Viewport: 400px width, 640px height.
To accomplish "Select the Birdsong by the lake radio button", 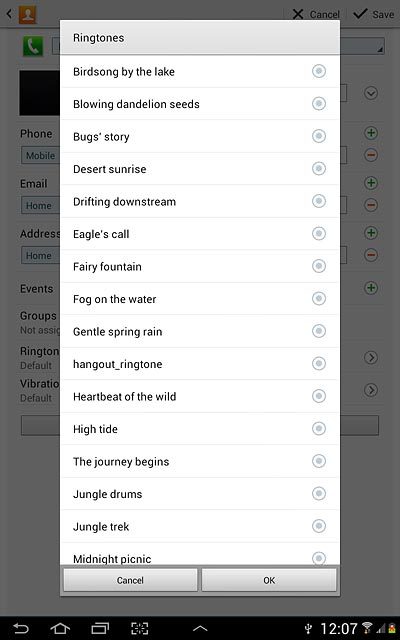I will coord(319,71).
